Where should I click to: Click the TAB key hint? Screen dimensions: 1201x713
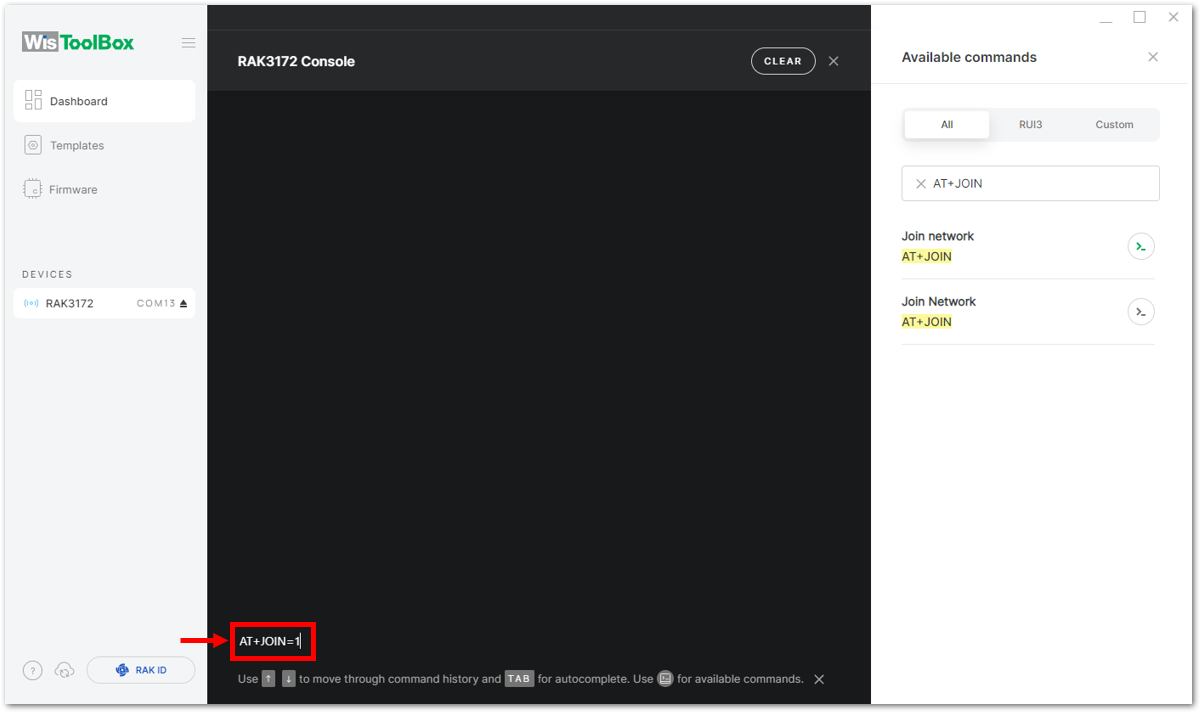[519, 679]
